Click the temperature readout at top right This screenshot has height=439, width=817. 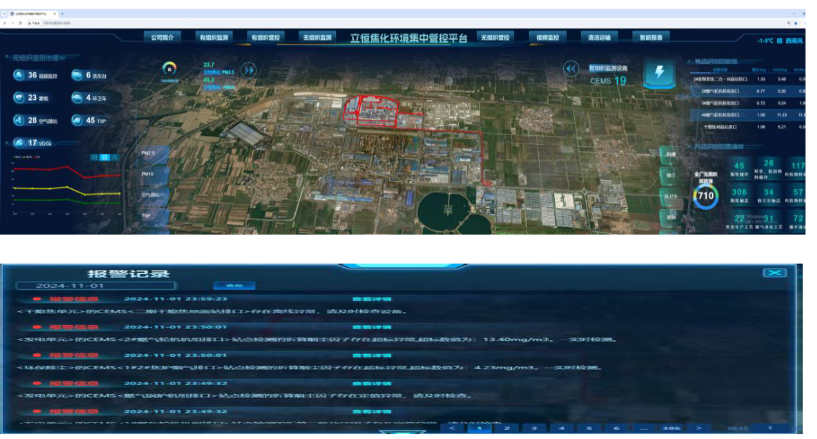765,40
